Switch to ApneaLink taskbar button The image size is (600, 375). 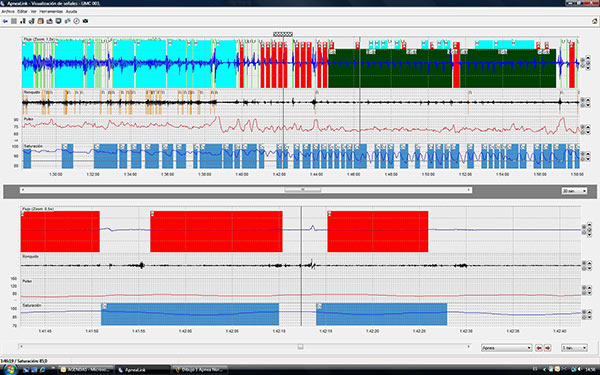tap(143, 370)
